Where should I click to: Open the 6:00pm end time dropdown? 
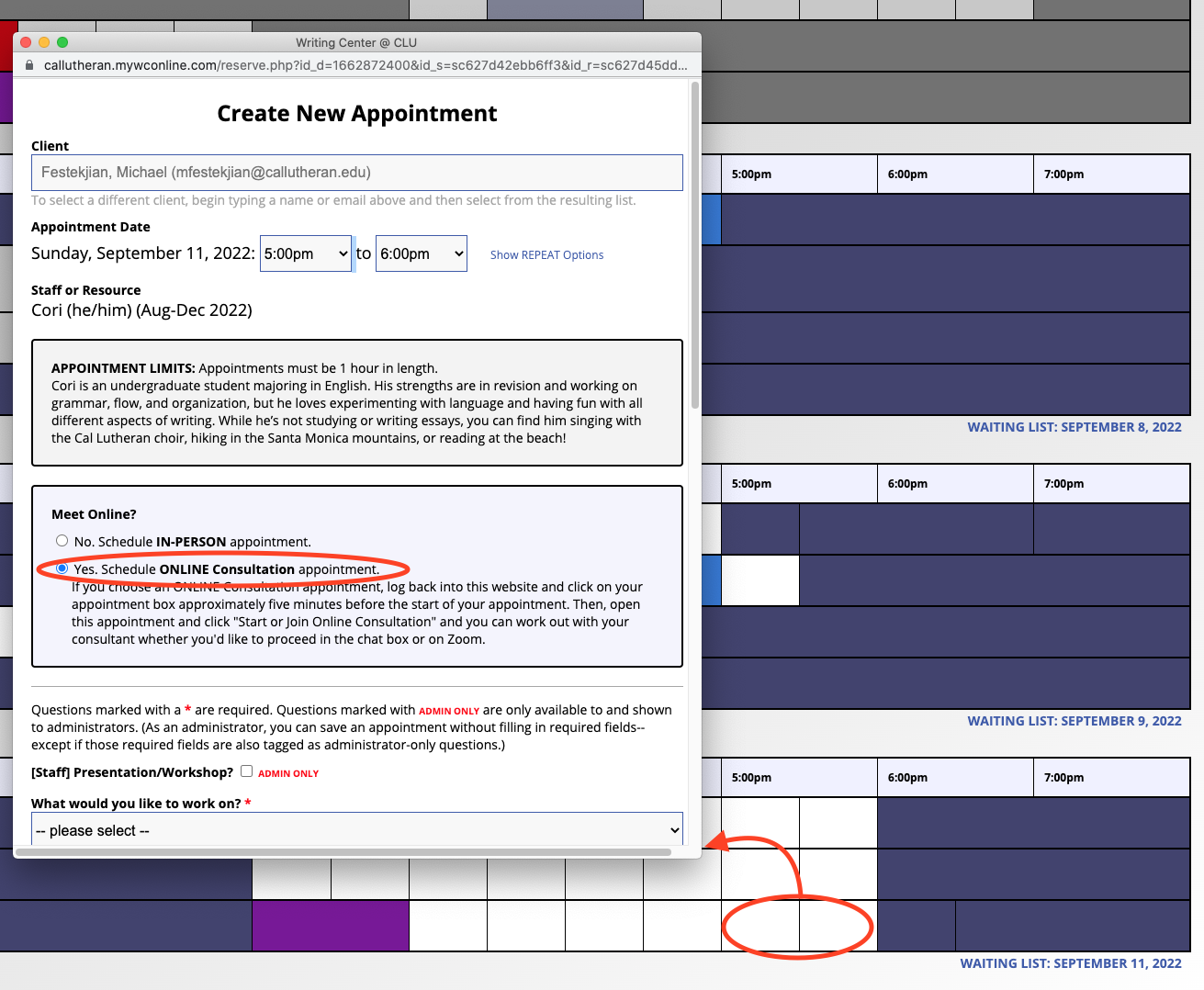tap(422, 254)
